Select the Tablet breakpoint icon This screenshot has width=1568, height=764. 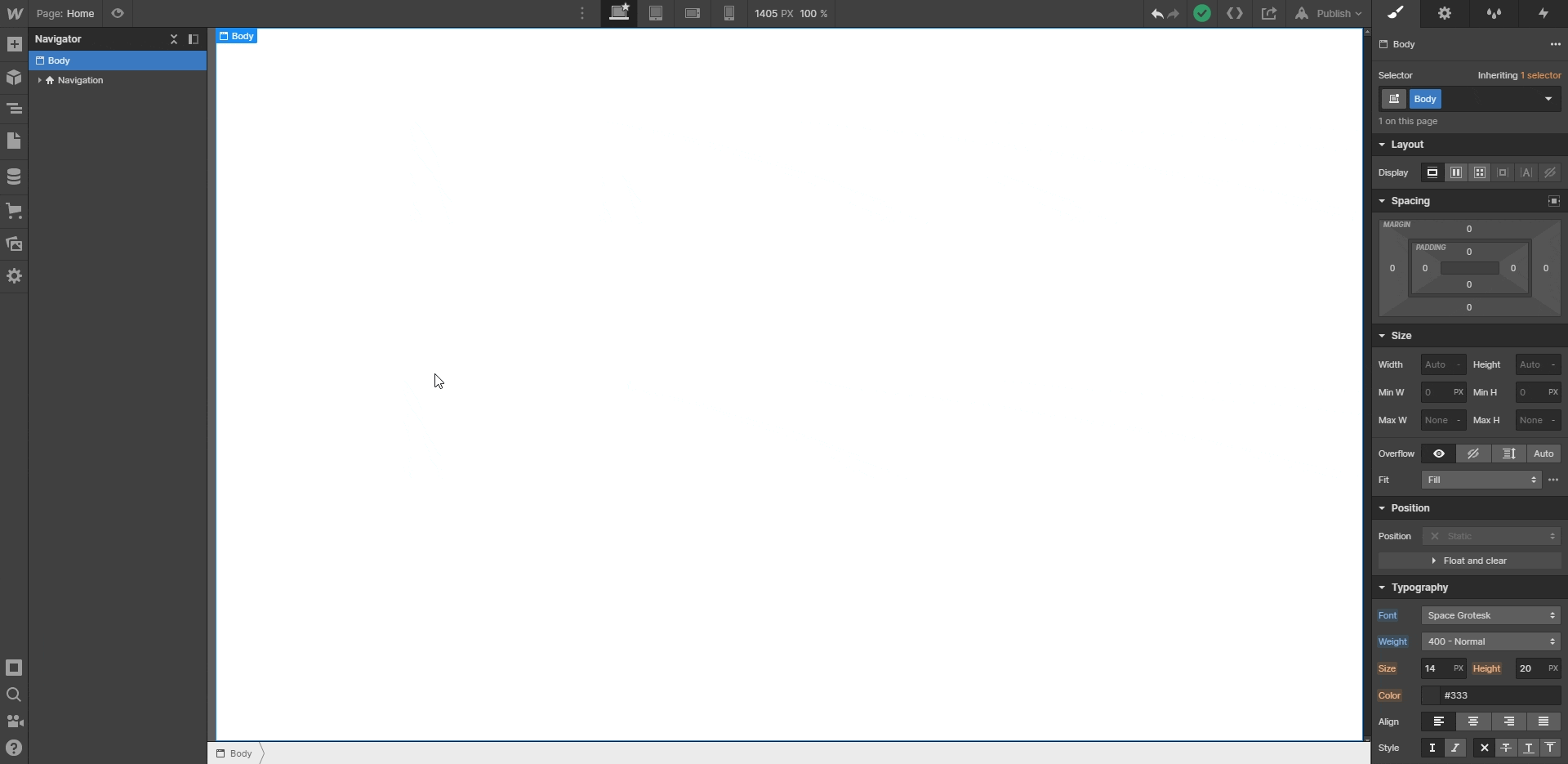pyautogui.click(x=656, y=13)
